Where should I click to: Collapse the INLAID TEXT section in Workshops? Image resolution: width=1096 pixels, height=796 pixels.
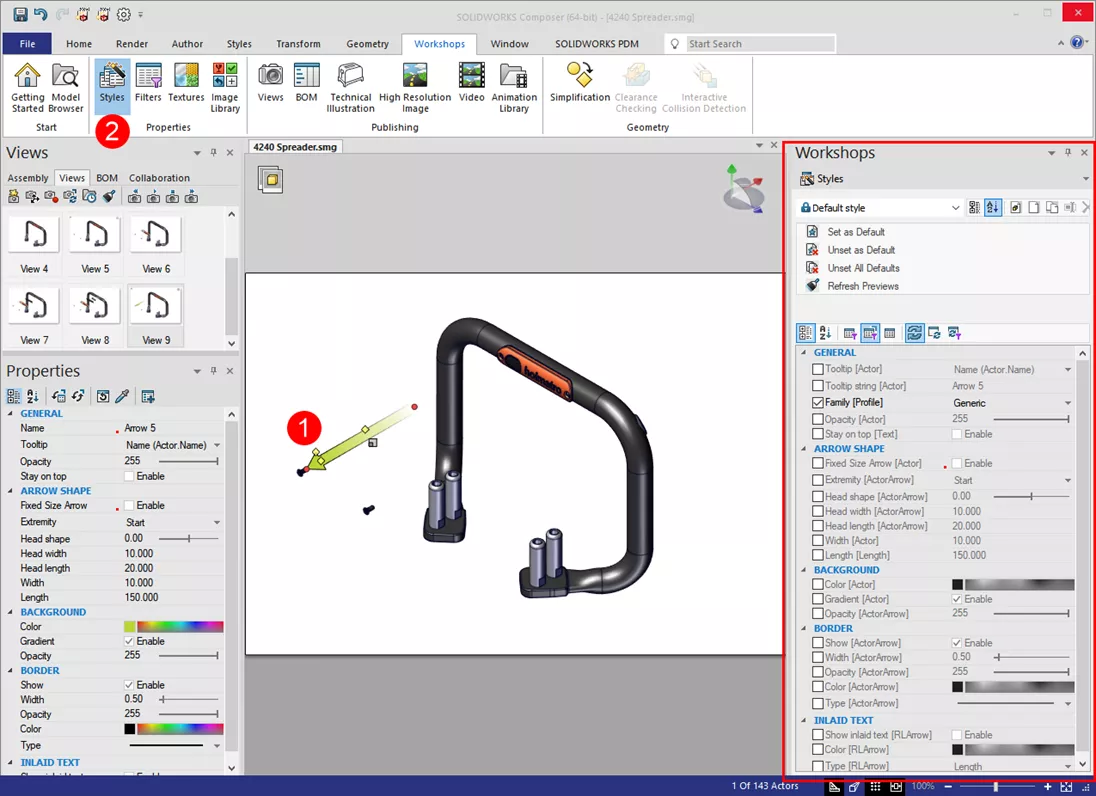[x=804, y=720]
